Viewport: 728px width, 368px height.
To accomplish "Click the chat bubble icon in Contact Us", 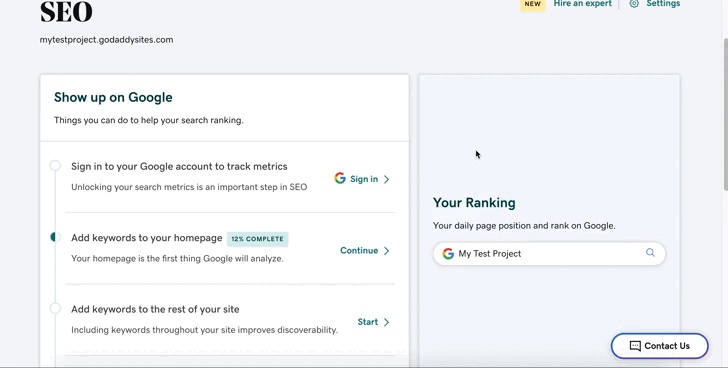I will click(x=635, y=346).
